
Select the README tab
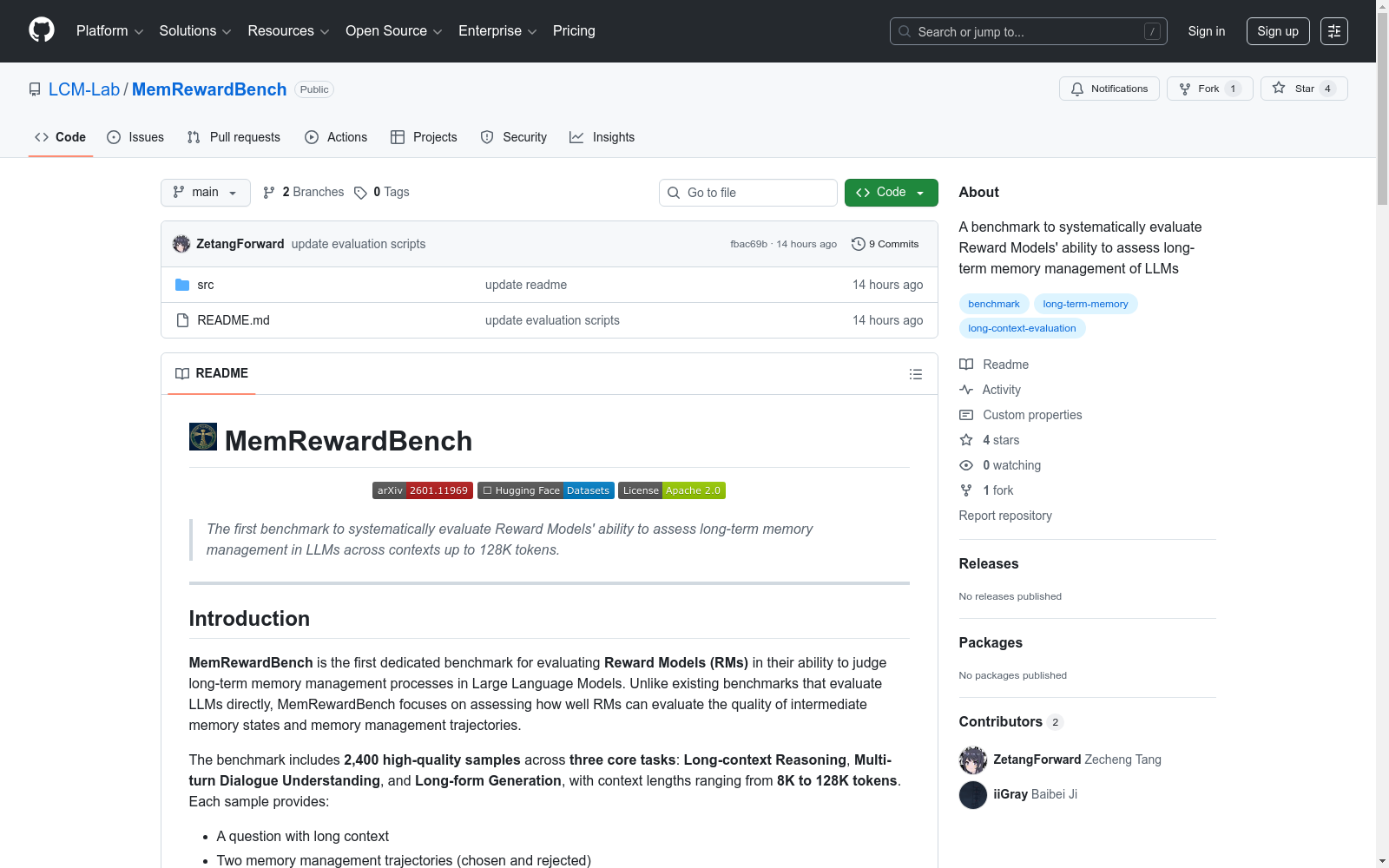tap(212, 373)
